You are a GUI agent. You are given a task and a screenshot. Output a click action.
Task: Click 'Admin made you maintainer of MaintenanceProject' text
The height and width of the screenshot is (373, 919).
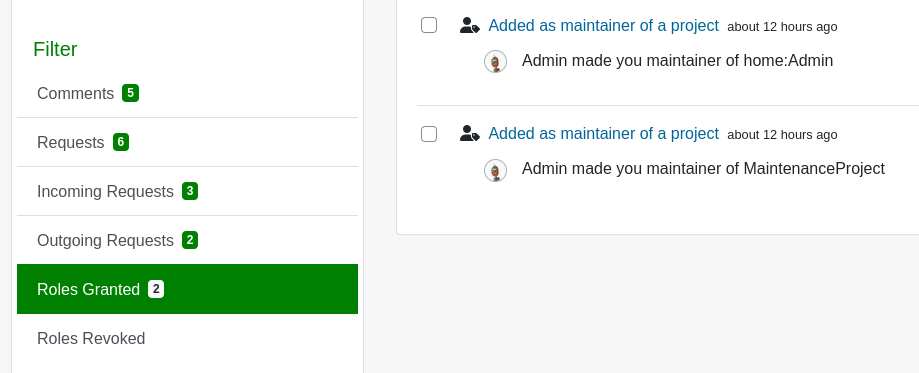pyautogui.click(x=703, y=169)
